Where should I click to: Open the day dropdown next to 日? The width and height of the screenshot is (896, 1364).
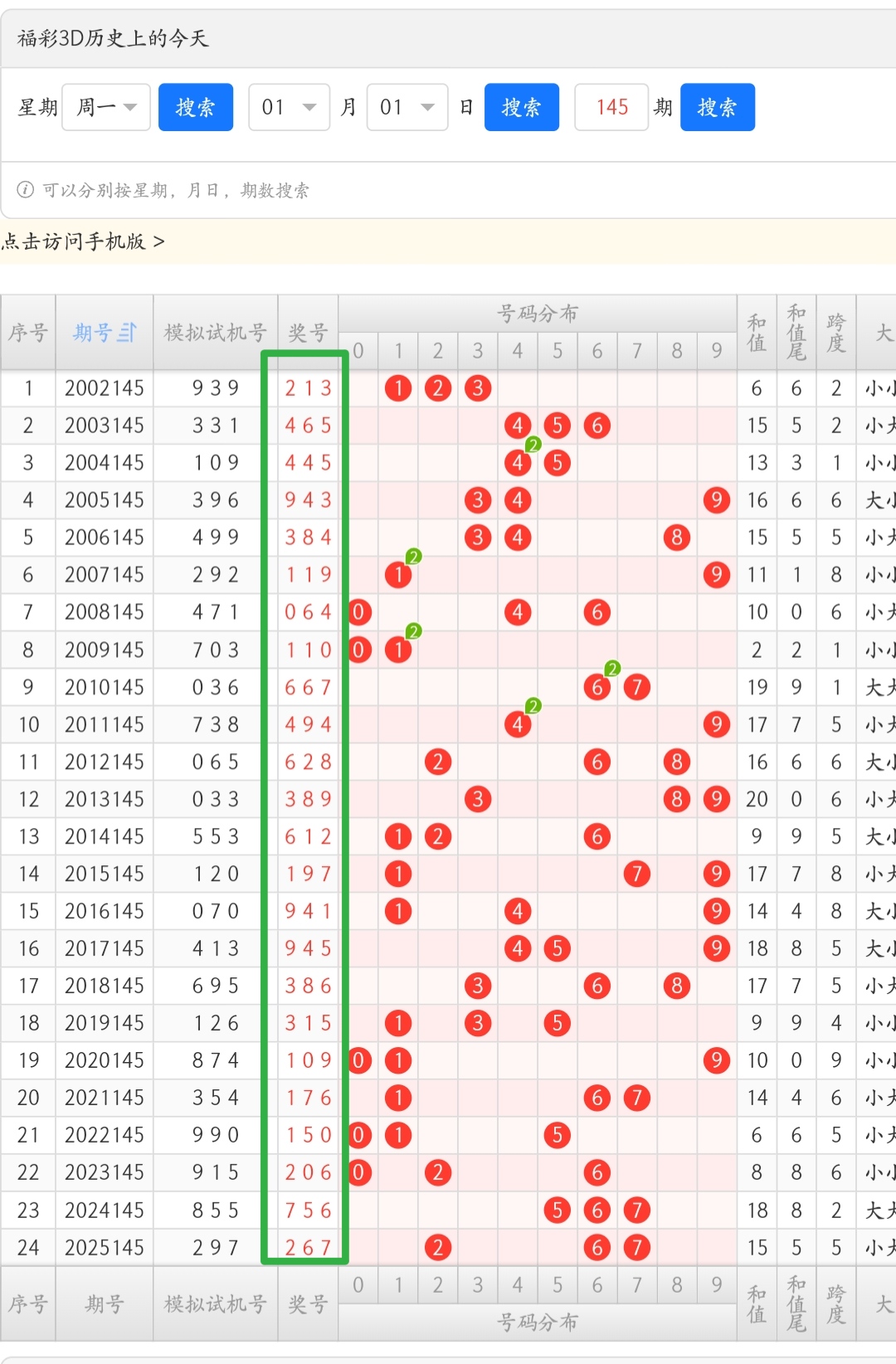pos(407,107)
